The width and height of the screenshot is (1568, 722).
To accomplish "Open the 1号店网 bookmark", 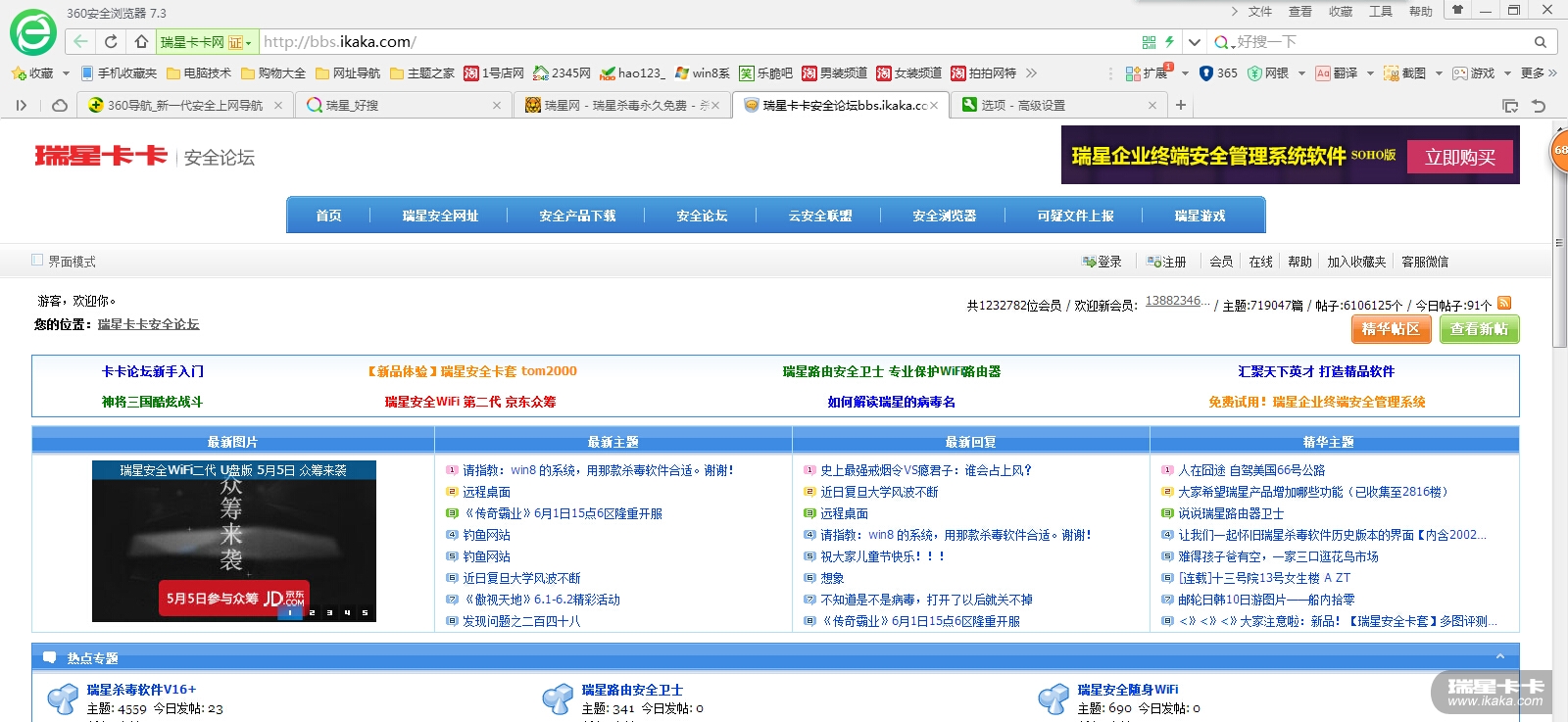I will (494, 73).
